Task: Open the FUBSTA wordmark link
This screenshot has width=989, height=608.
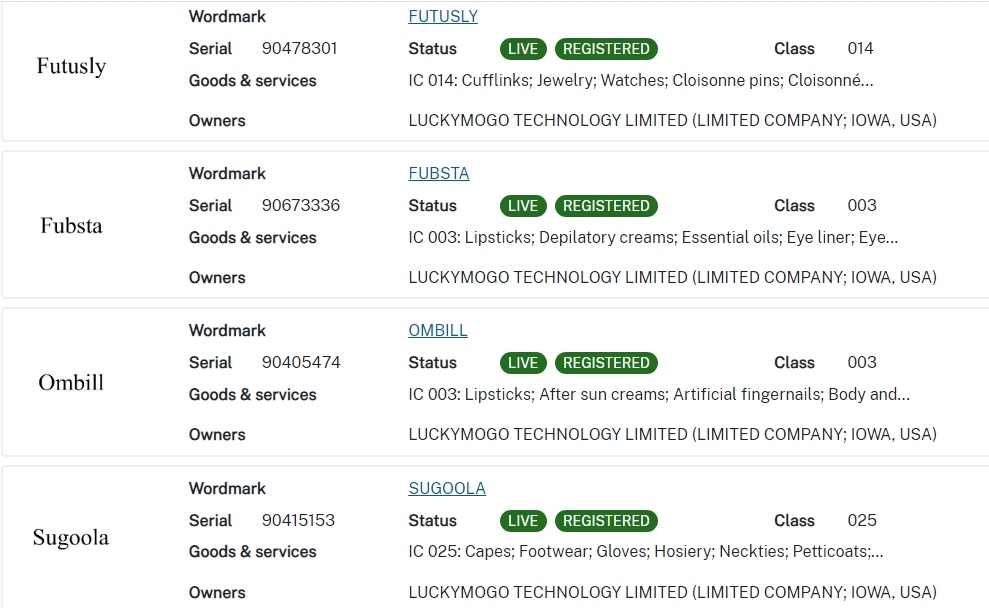Action: 438,173
